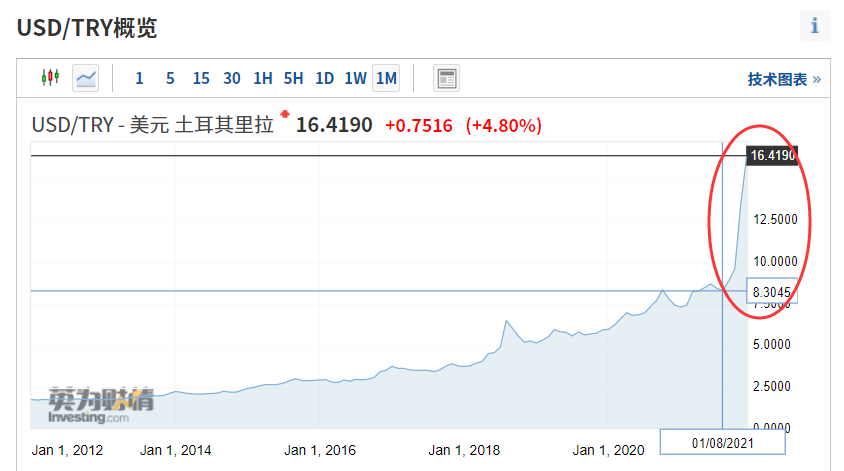Click the info icon beside USD/TRY title
The image size is (844, 471).
[x=814, y=26]
